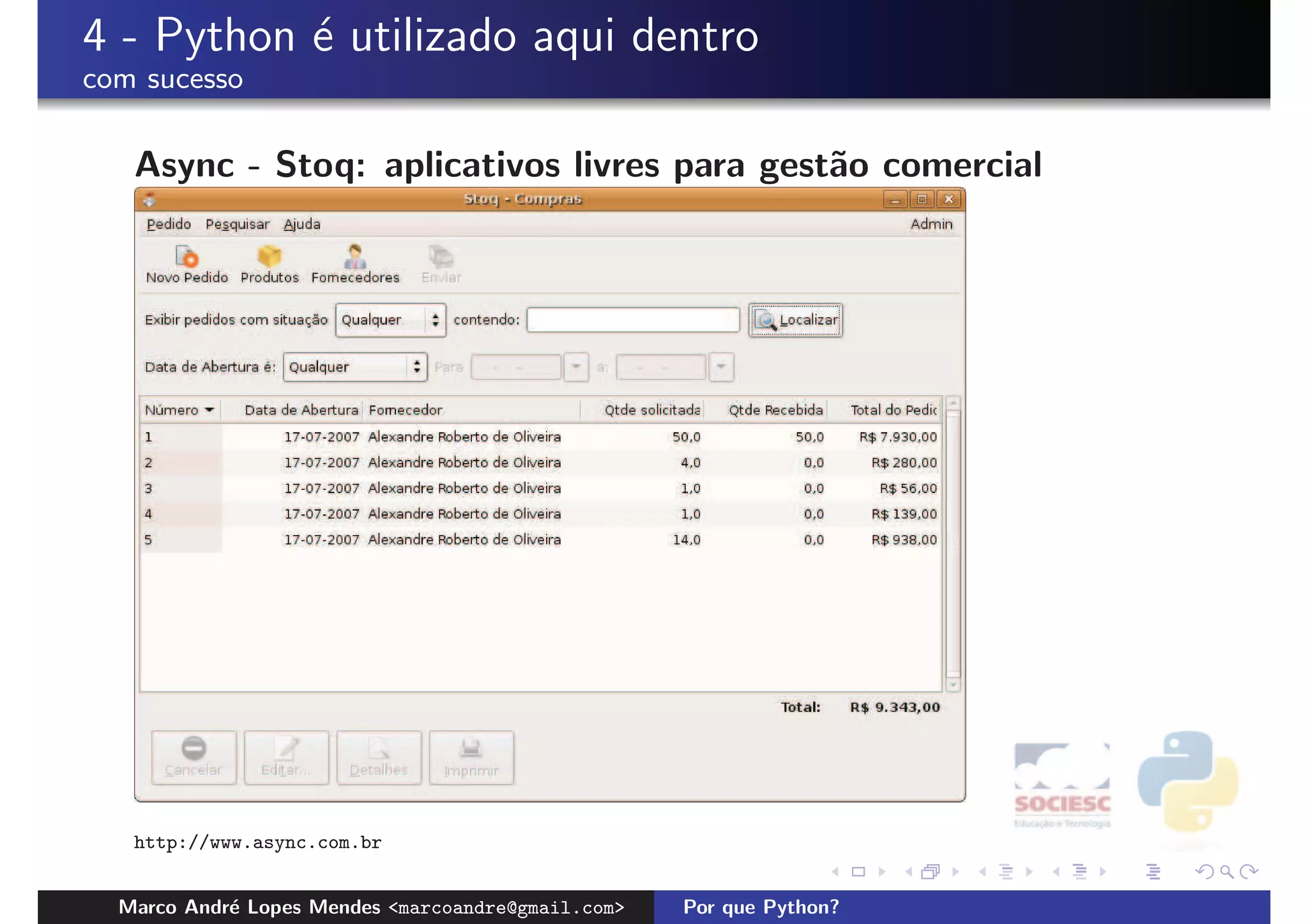This screenshot has height=924, width=1308.
Task: Click the Por que Python? footer title
Action: pos(761,907)
